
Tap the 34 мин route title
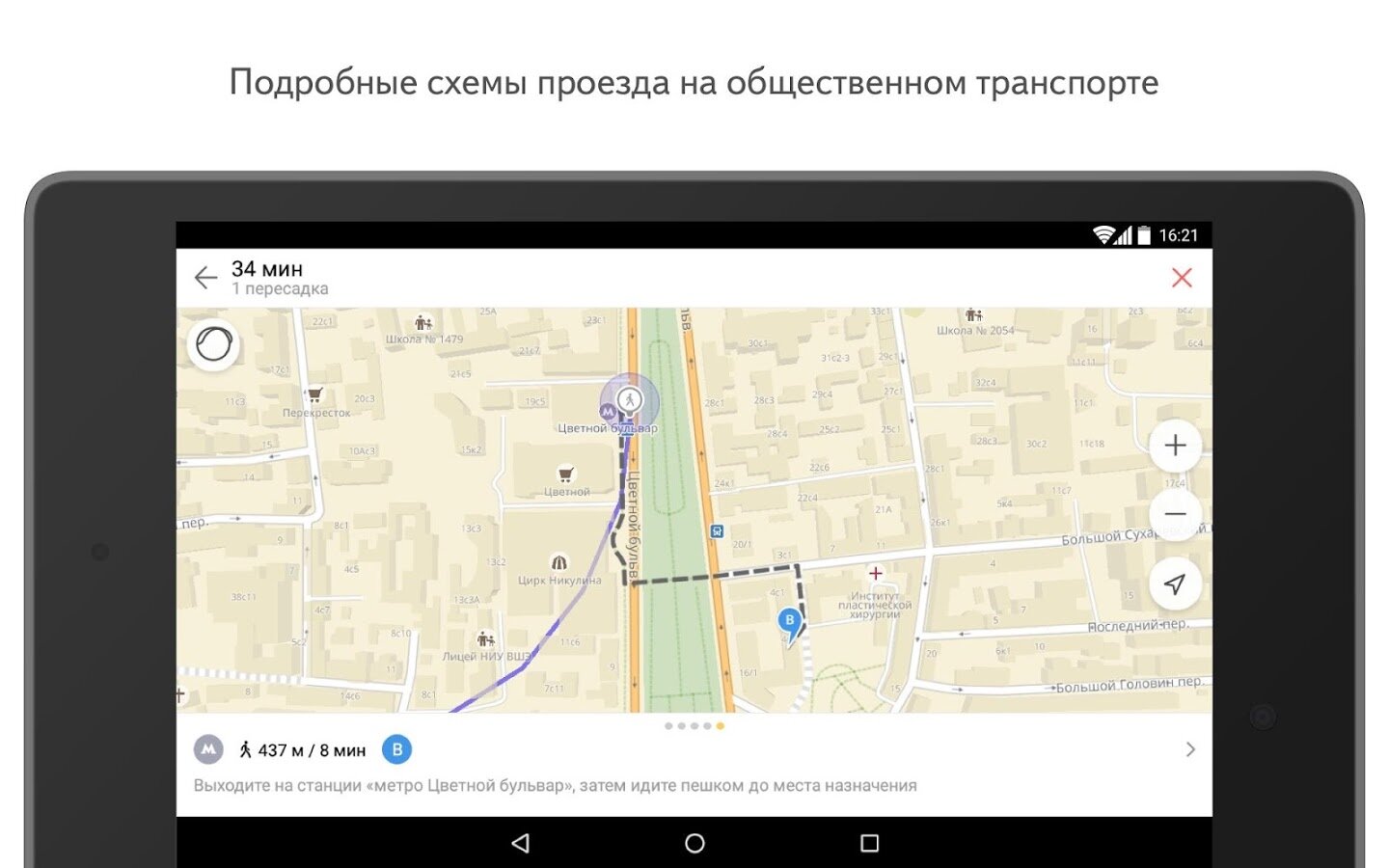(x=267, y=269)
